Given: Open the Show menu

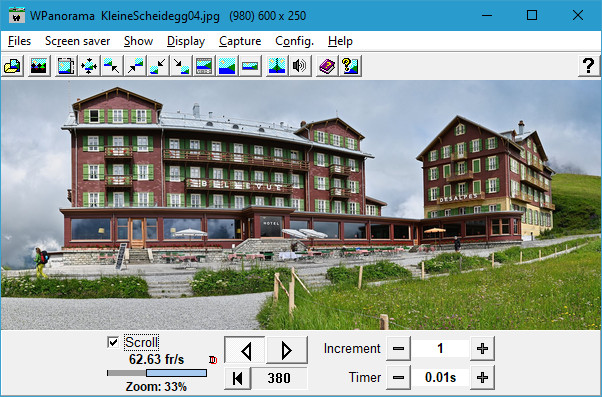Looking at the screenshot, I should click(x=139, y=41).
